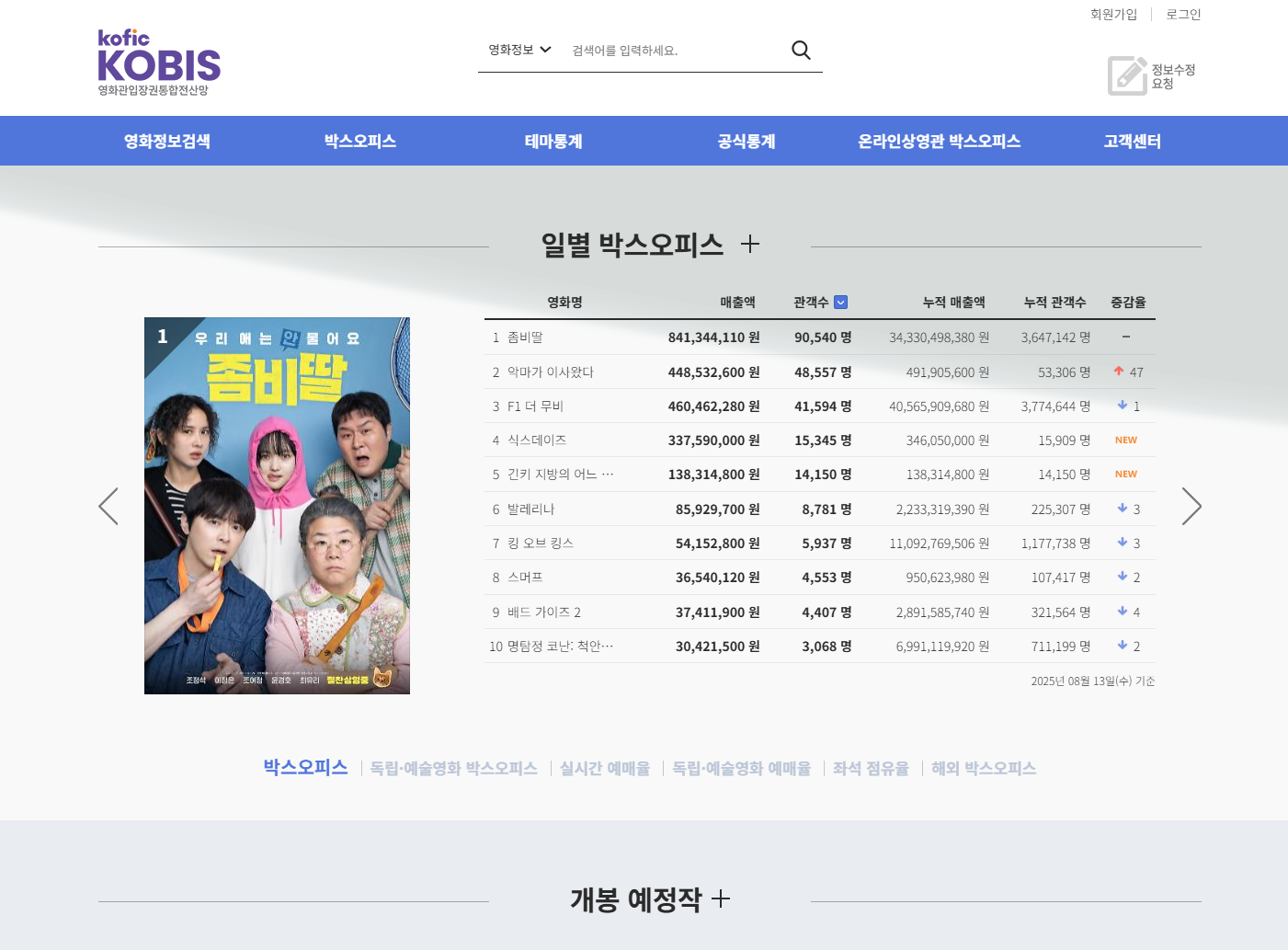Click the right carousel arrow
The height and width of the screenshot is (950, 1288).
point(1191,506)
